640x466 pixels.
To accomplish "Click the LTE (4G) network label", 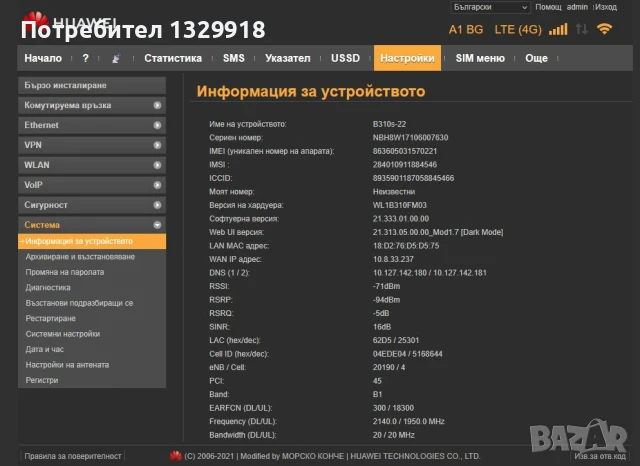I will pyautogui.click(x=518, y=29).
